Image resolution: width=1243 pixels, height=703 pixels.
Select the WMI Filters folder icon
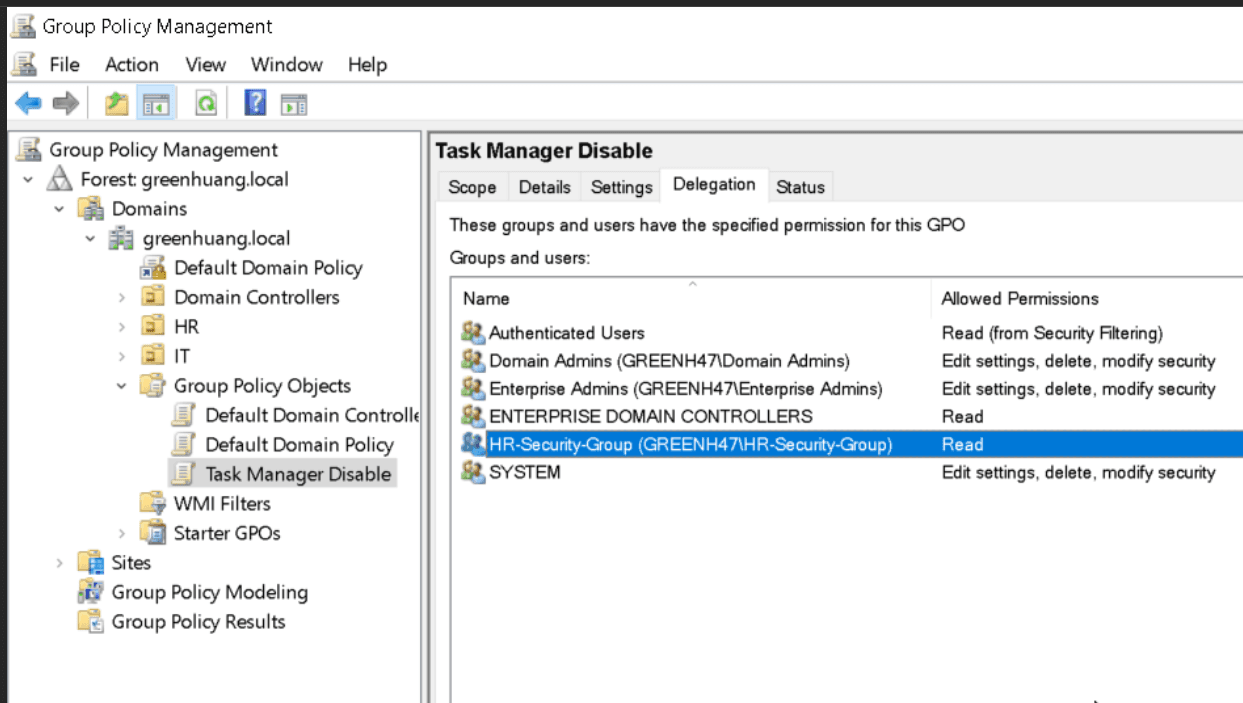(153, 503)
